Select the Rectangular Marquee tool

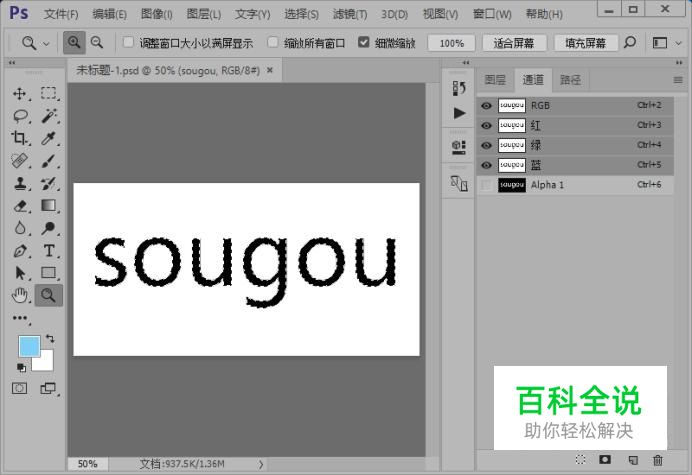(x=48, y=93)
